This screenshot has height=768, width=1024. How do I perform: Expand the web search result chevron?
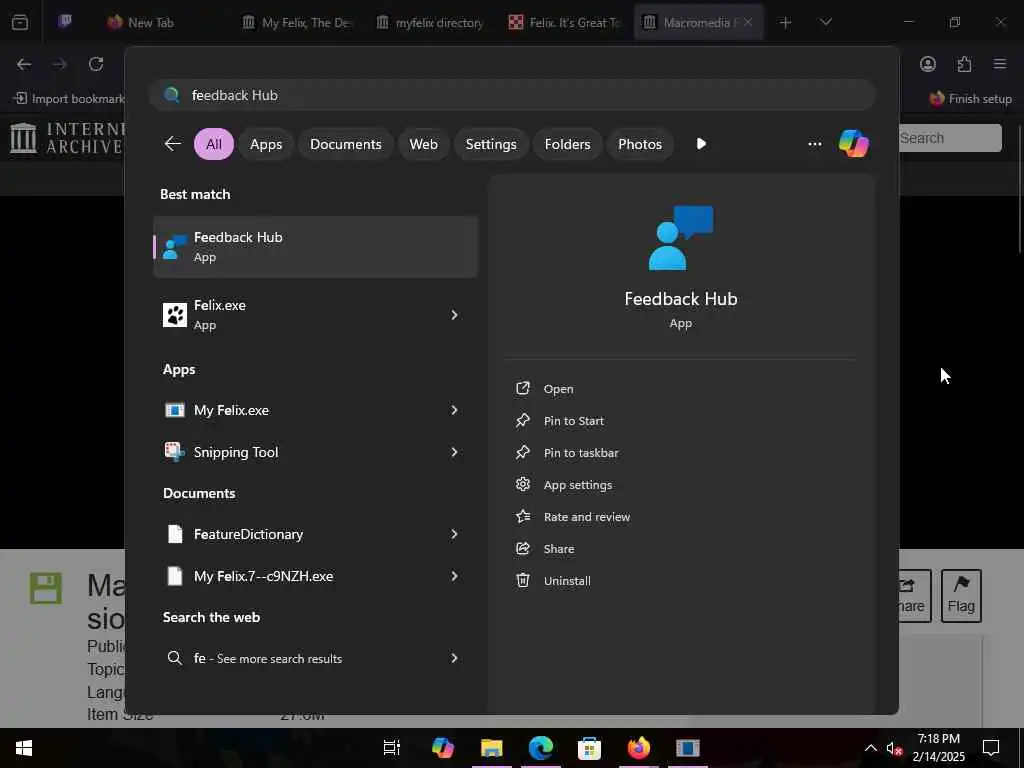(x=455, y=658)
